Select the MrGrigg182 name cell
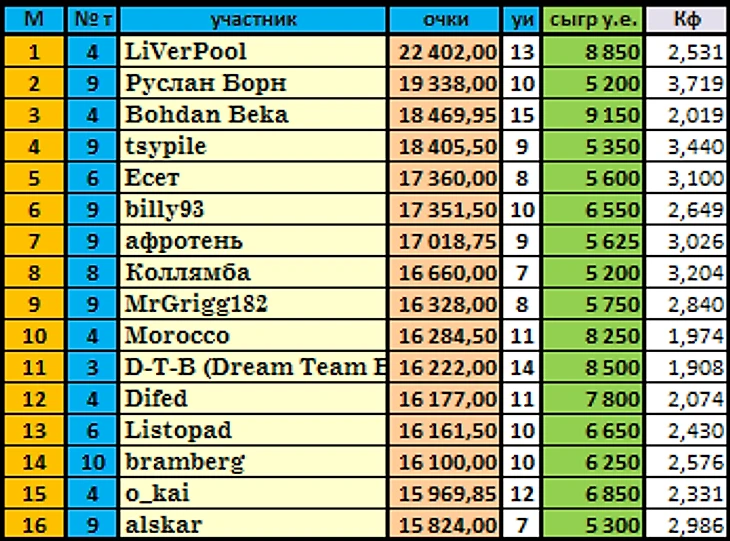 click(x=253, y=304)
